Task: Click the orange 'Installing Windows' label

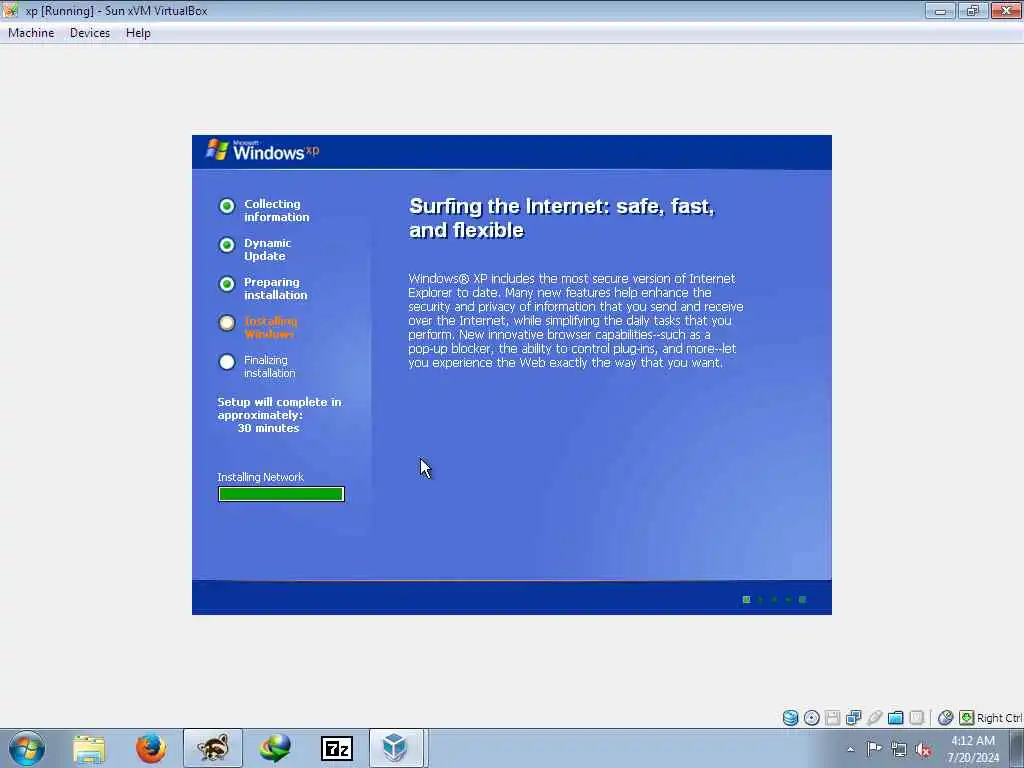Action: (x=270, y=327)
